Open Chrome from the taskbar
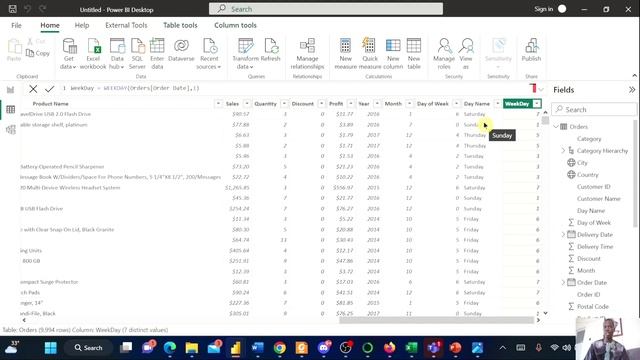The width and height of the screenshot is (640, 360). (280, 348)
